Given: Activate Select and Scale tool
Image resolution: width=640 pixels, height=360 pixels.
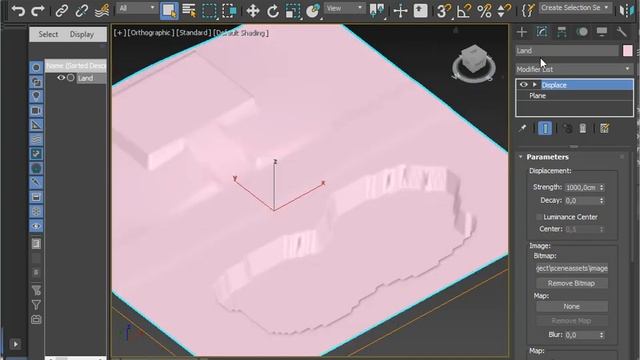Looking at the screenshot, I should coord(293,11).
